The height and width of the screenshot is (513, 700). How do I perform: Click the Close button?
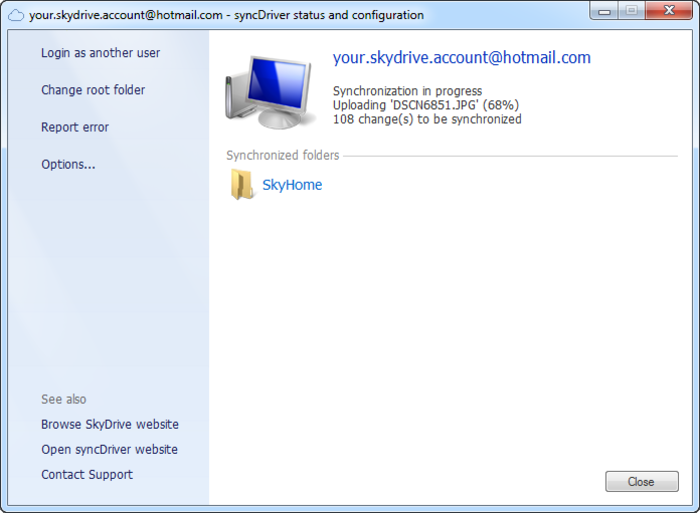tap(642, 481)
